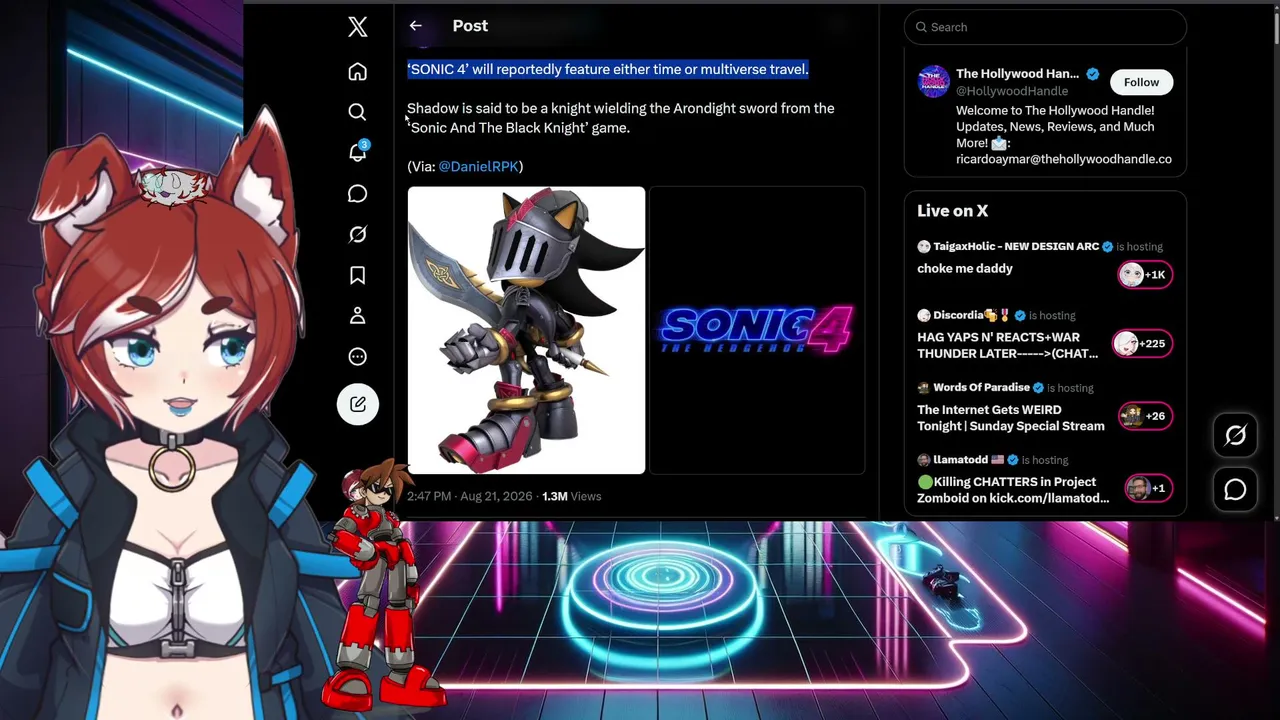Click the +225 listeners pill
Screen dimensions: 1280x720
[1144, 344]
